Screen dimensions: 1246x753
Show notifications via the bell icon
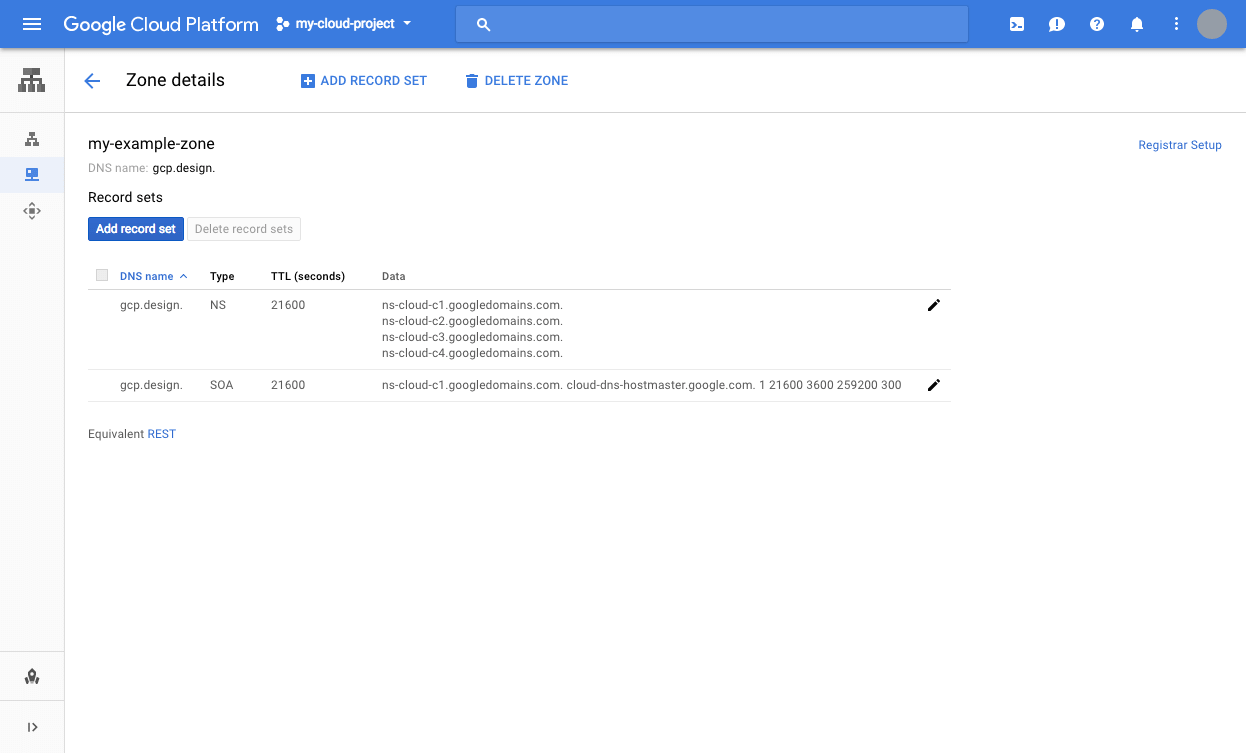coord(1137,24)
